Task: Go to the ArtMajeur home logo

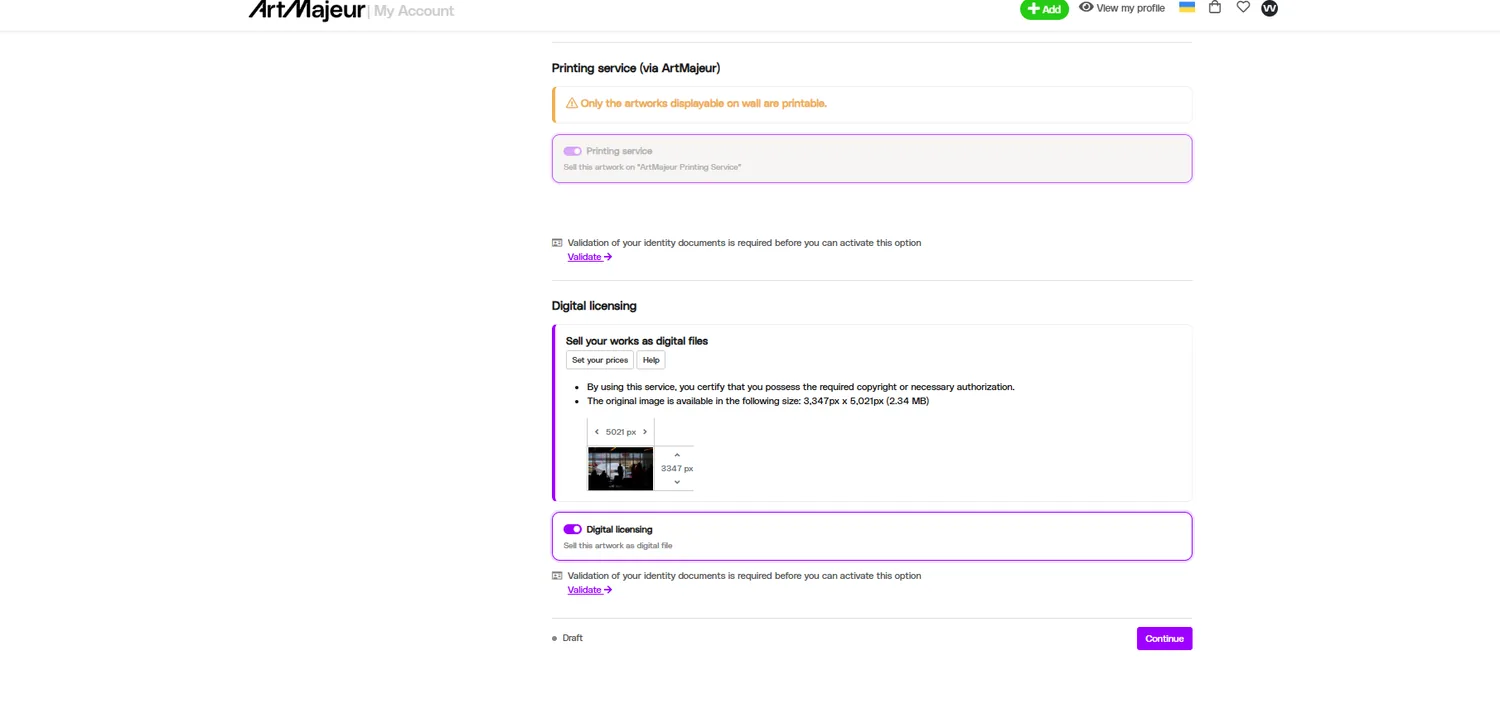Action: pyautogui.click(x=307, y=10)
